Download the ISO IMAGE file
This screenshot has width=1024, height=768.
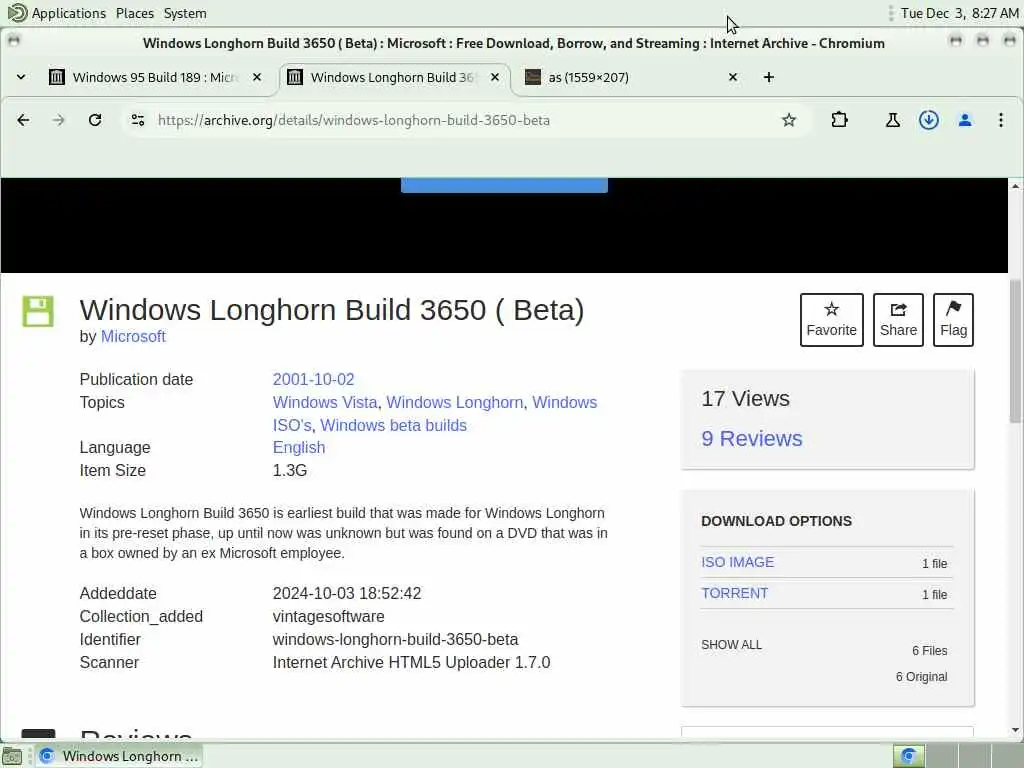(x=737, y=562)
